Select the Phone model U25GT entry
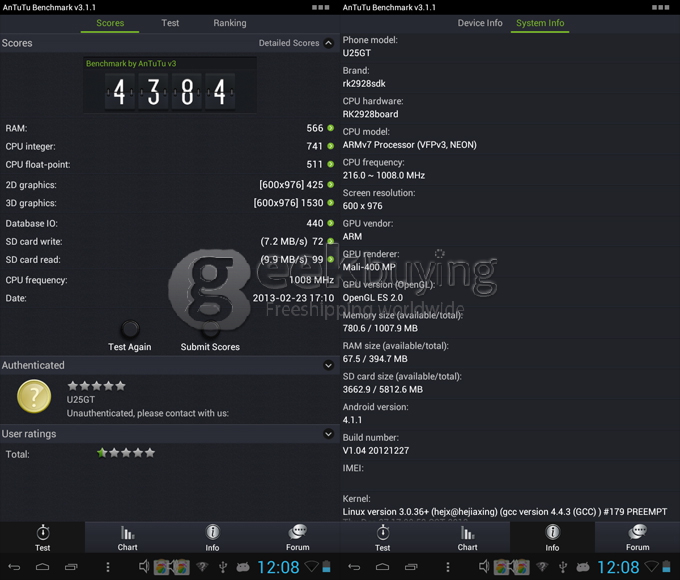680x580 pixels. 510,46
